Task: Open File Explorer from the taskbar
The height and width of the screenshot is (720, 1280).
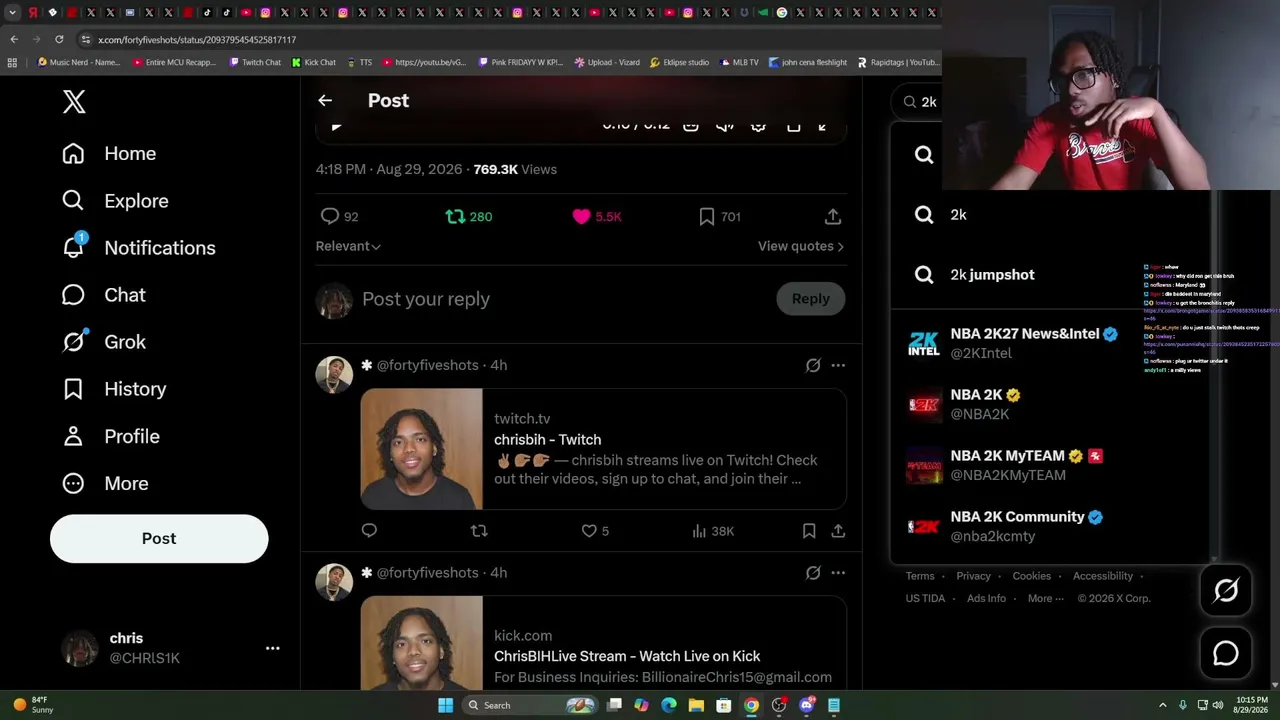Action: tap(696, 705)
